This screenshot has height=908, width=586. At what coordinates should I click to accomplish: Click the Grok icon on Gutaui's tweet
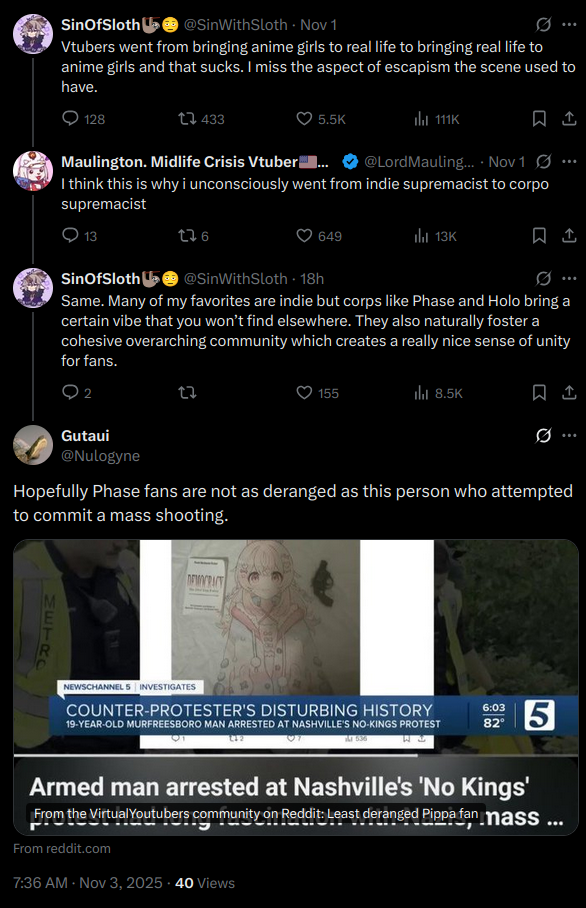(543, 435)
